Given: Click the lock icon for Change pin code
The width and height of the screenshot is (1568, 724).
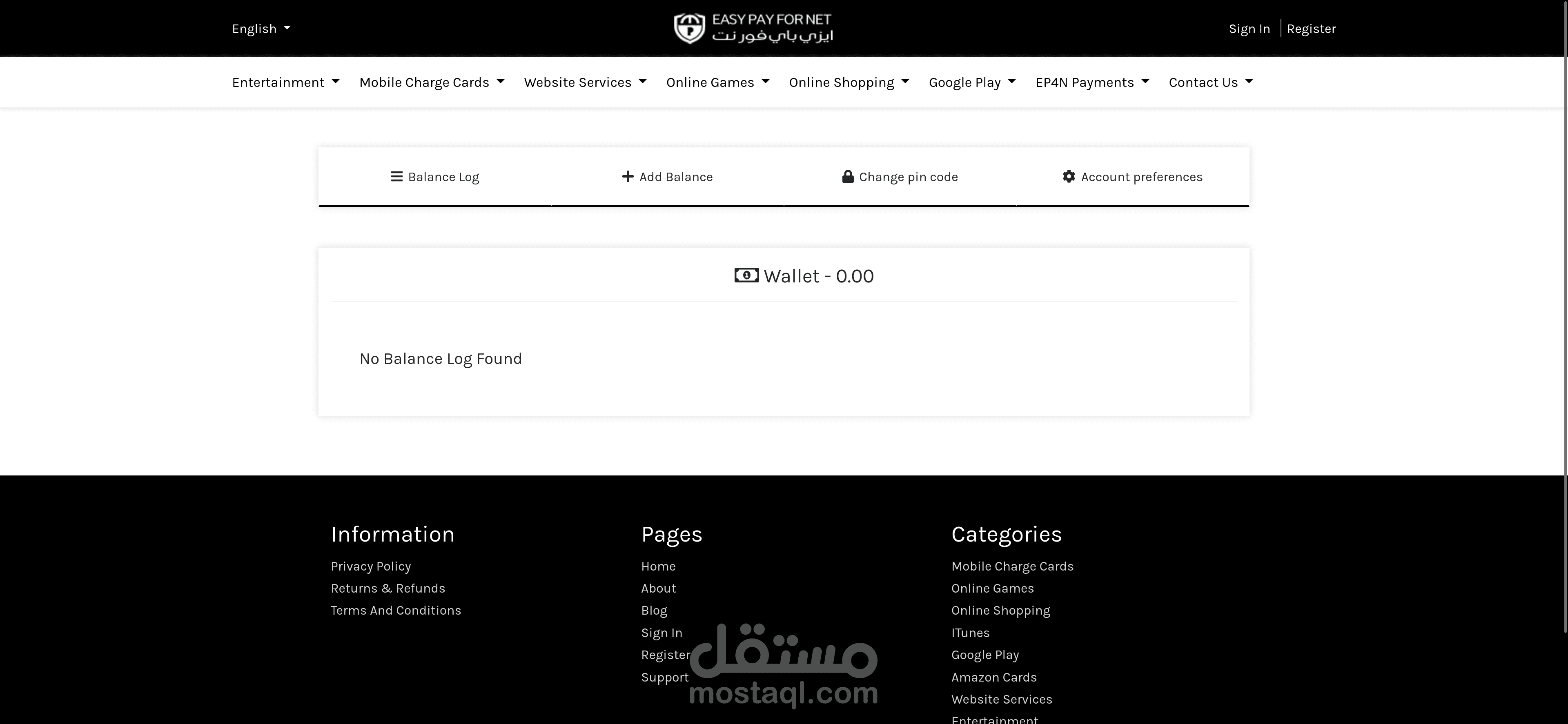Looking at the screenshot, I should coord(847,176).
